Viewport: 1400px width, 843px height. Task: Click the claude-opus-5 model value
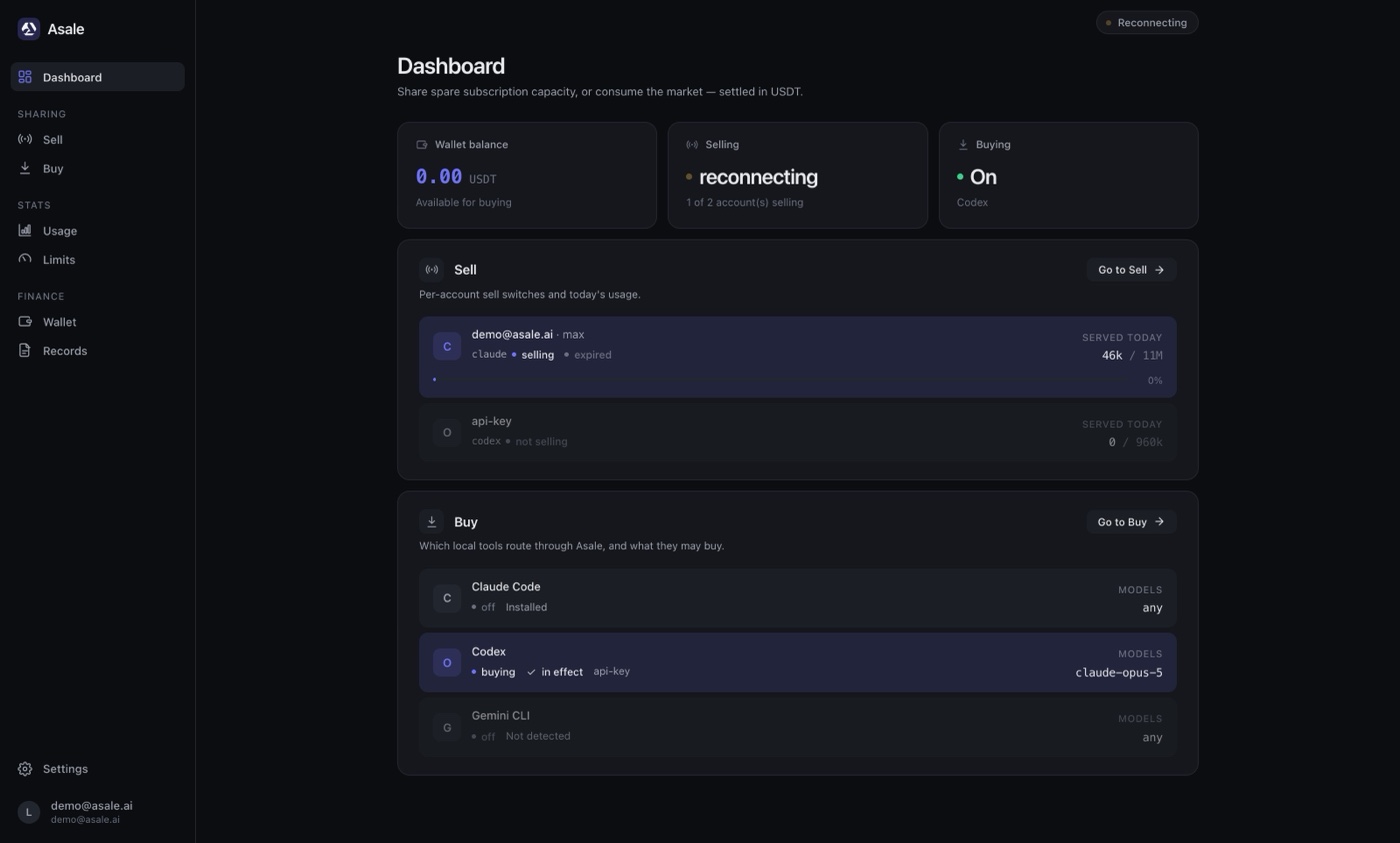1119,673
